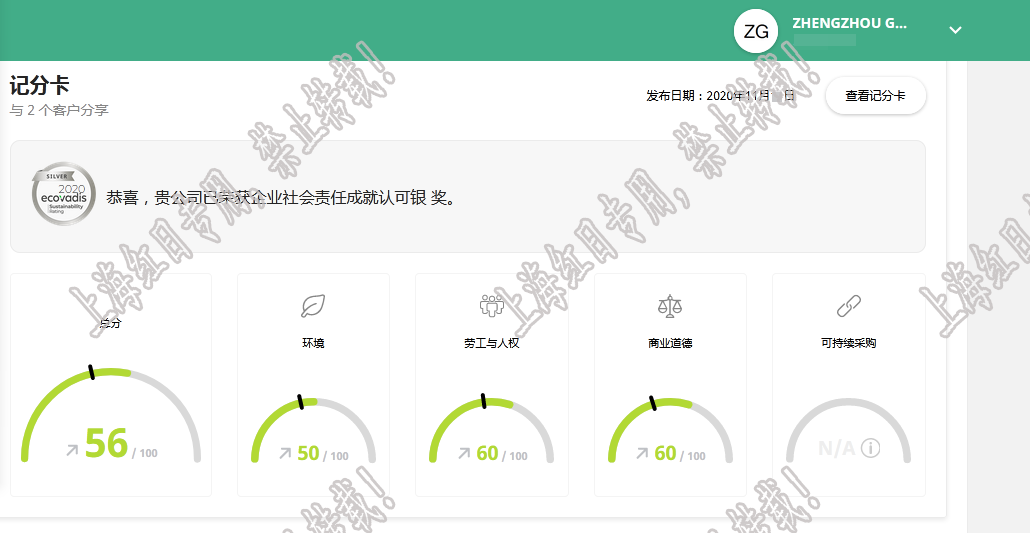Click the 劳工与人权 score value 60
Viewport: 1030px width, 533px height.
click(x=487, y=453)
